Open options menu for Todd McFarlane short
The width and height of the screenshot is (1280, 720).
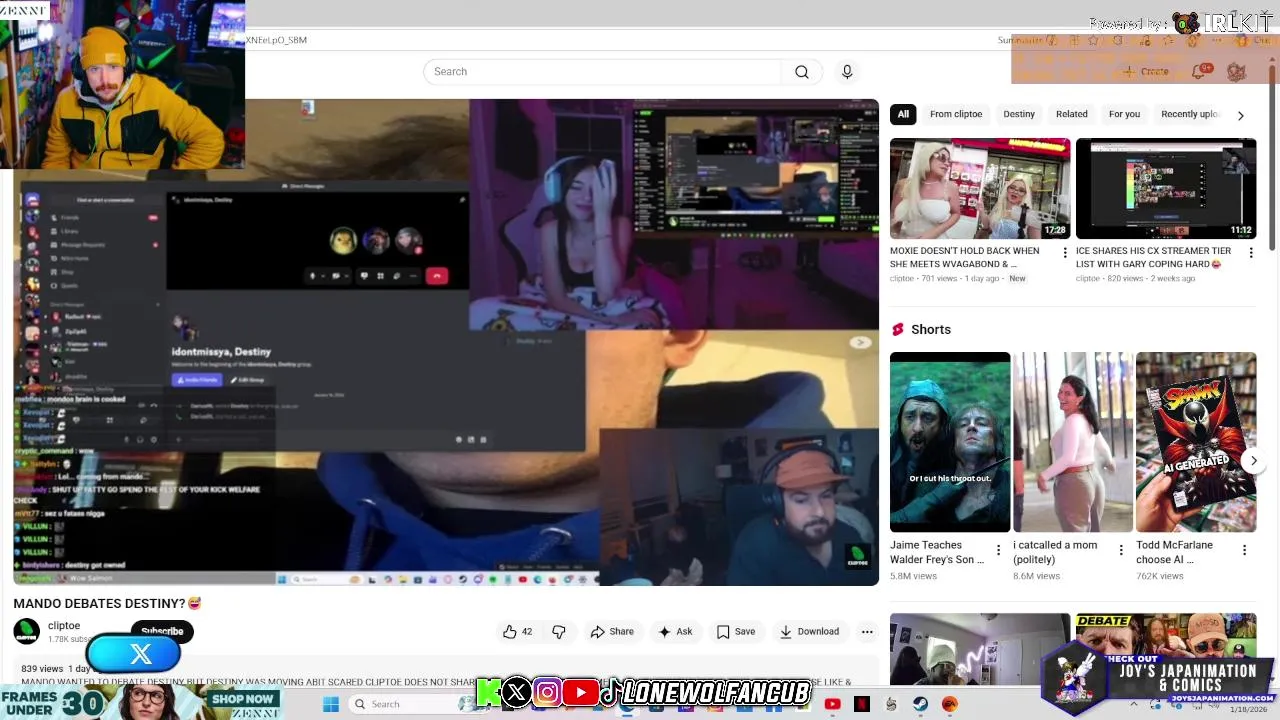pos(1244,551)
